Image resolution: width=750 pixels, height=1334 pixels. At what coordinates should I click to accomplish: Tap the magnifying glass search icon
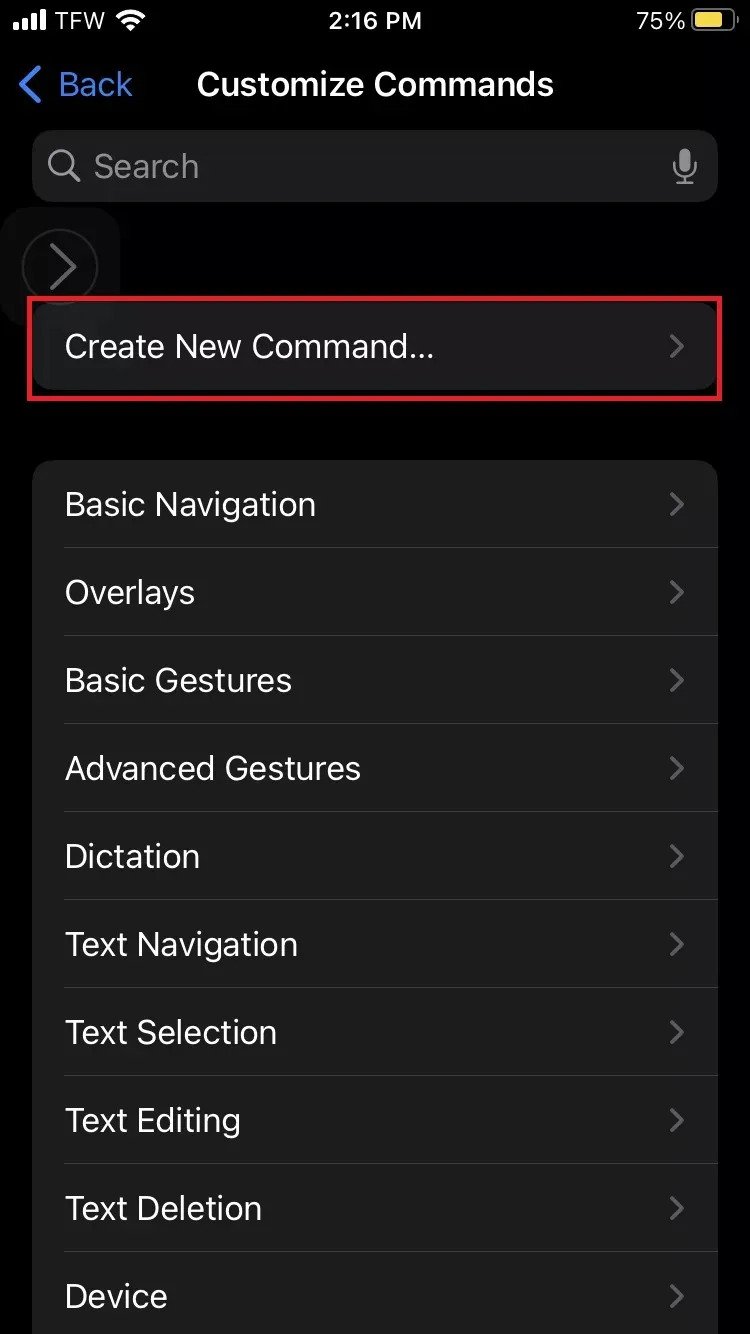click(63, 166)
